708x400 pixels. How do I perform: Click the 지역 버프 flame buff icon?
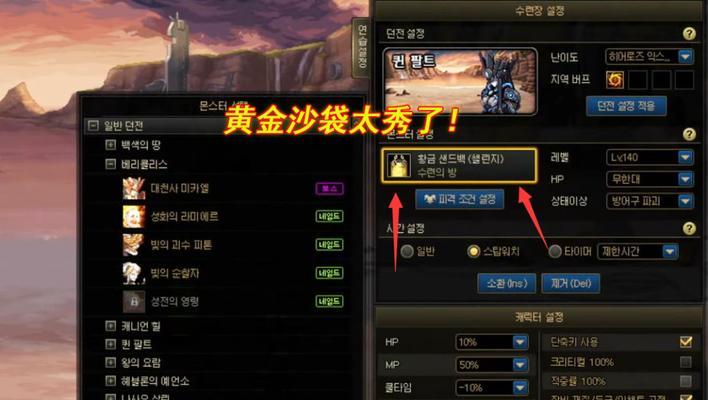click(615, 80)
